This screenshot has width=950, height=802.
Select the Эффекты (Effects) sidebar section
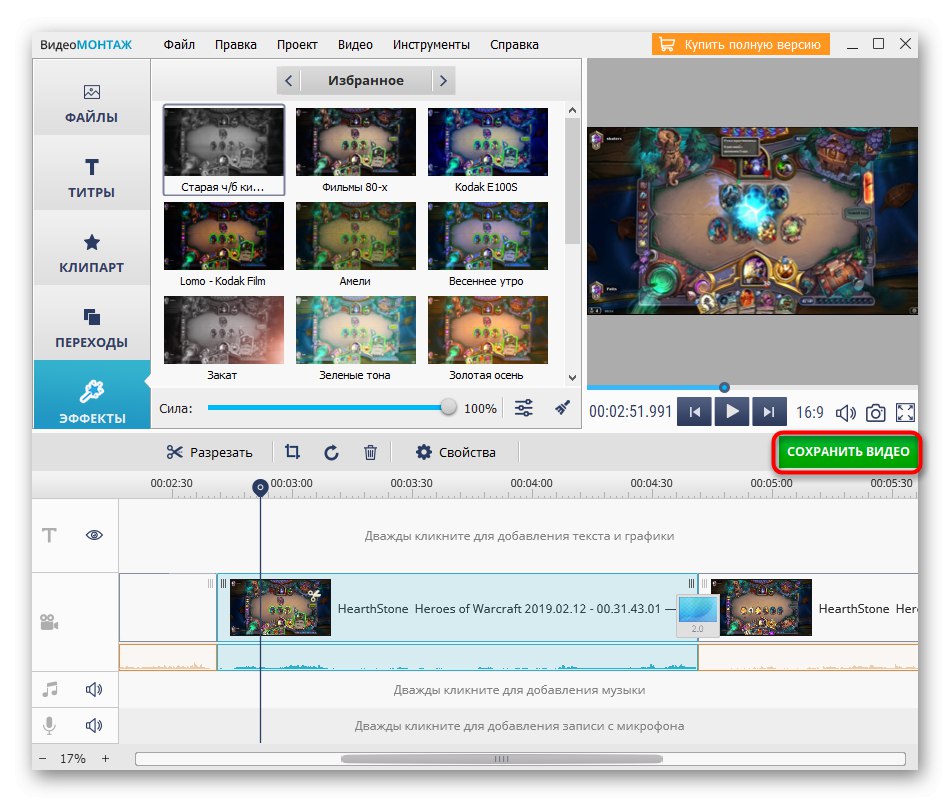point(91,395)
